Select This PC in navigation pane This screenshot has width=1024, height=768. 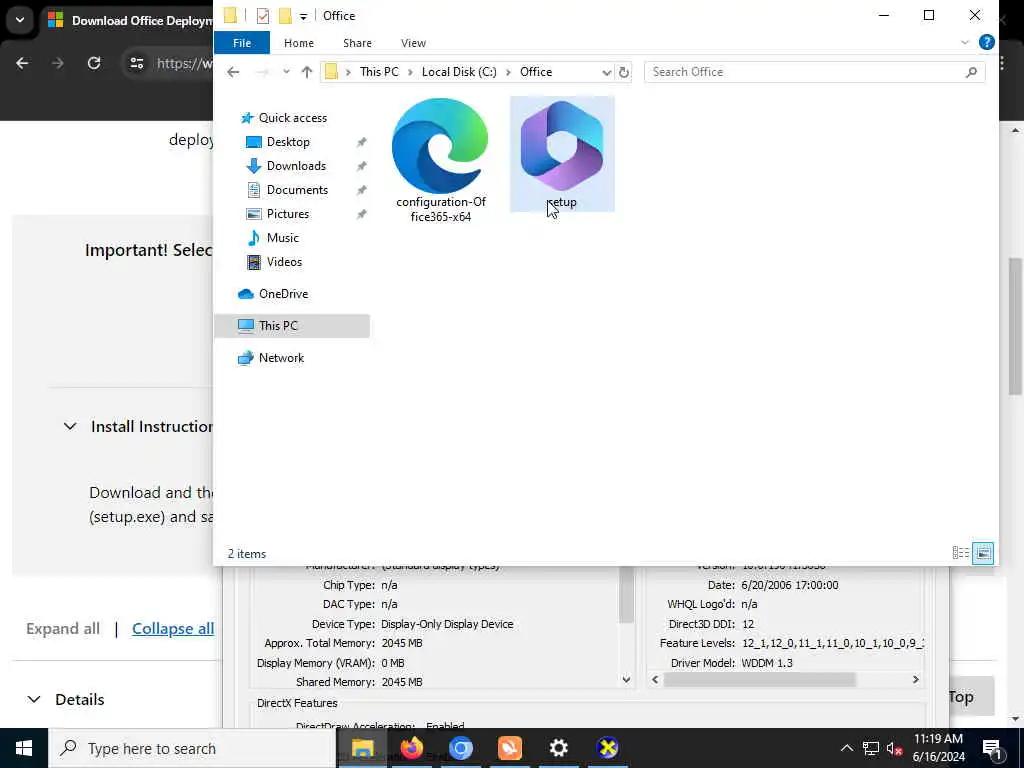pos(292,326)
